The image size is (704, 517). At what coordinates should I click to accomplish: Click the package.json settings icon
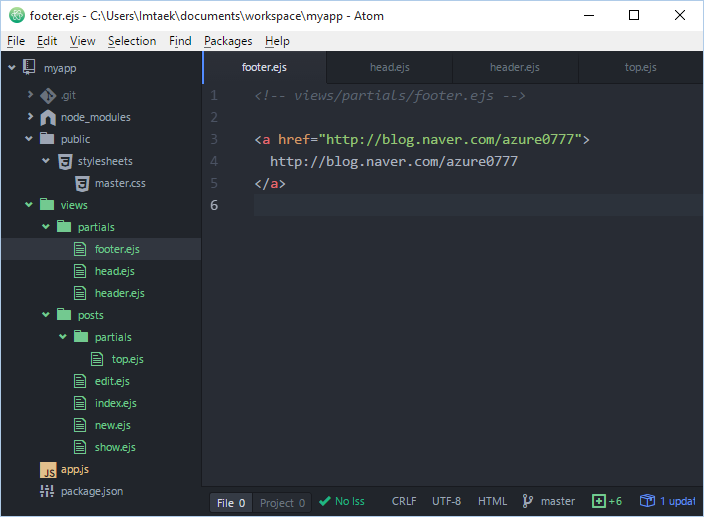point(47,491)
